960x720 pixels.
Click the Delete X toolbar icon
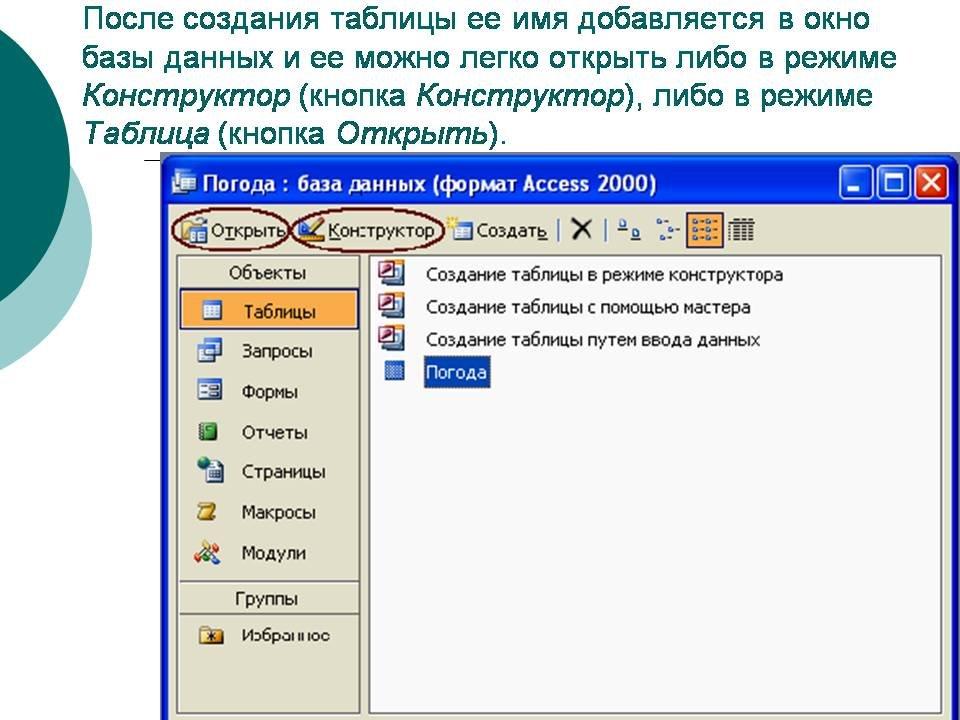coord(581,230)
